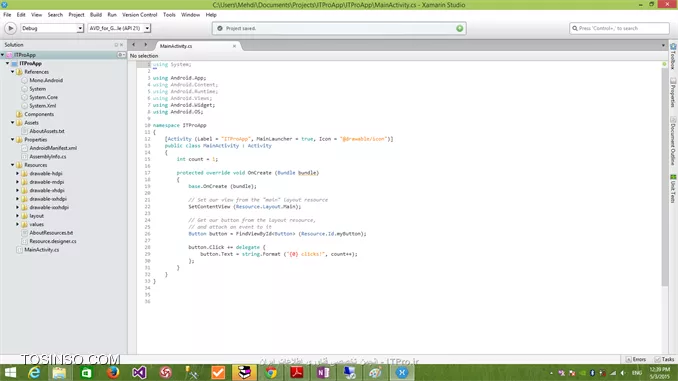Viewport: 678px width, 381px height.
Task: Navigate forward with the right arrow
Action: click(146, 45)
